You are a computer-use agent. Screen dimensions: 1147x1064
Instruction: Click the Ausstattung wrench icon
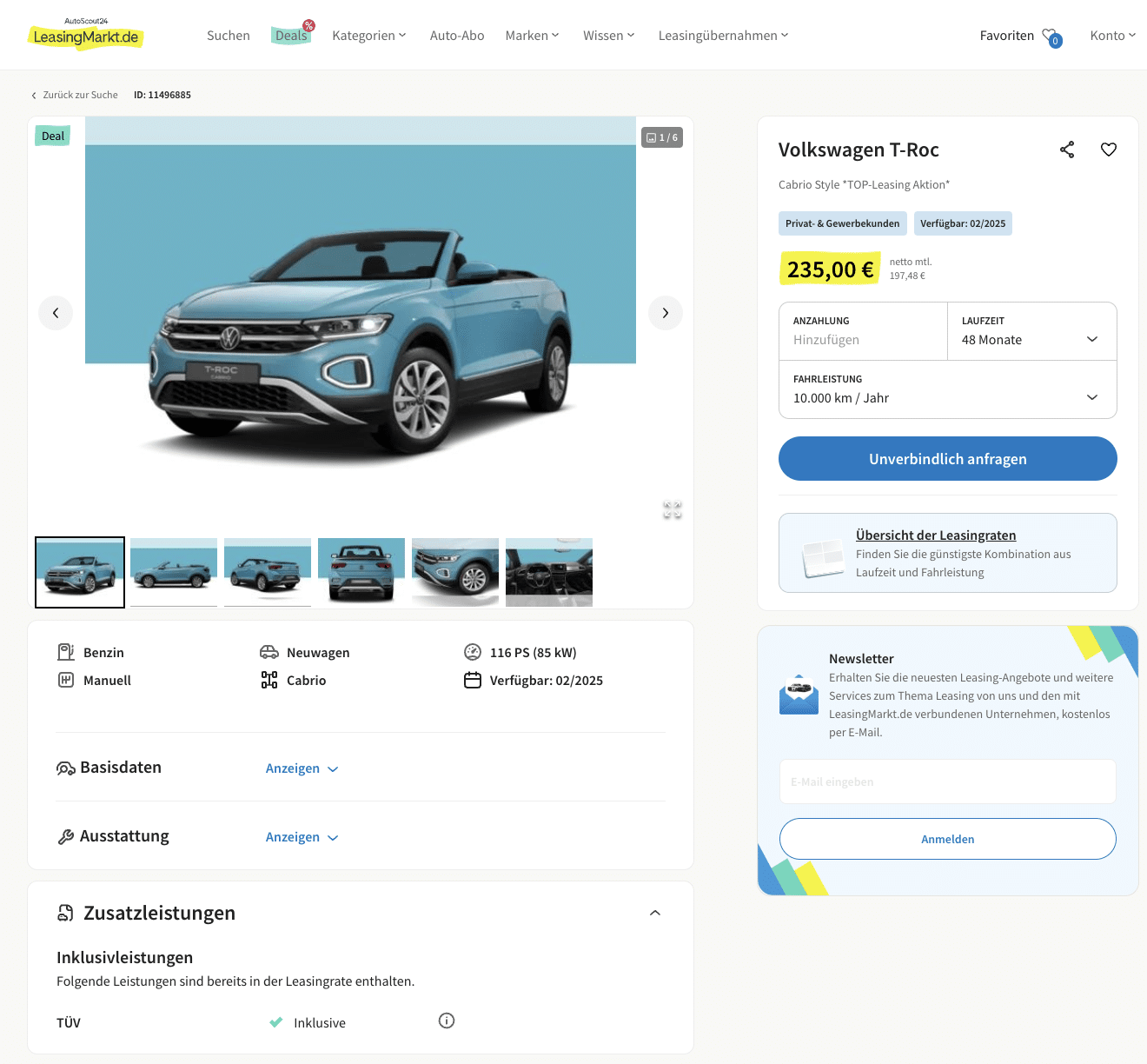click(x=66, y=837)
